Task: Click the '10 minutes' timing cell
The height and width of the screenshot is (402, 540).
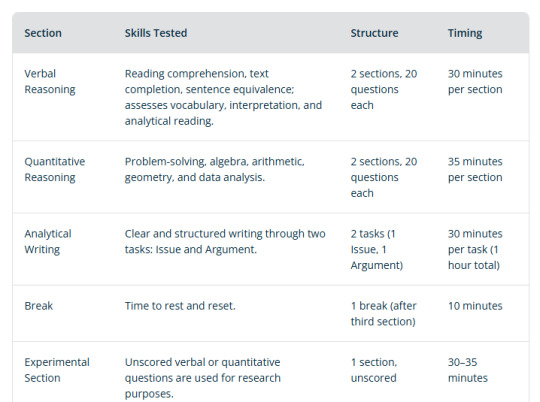Action: tap(475, 306)
